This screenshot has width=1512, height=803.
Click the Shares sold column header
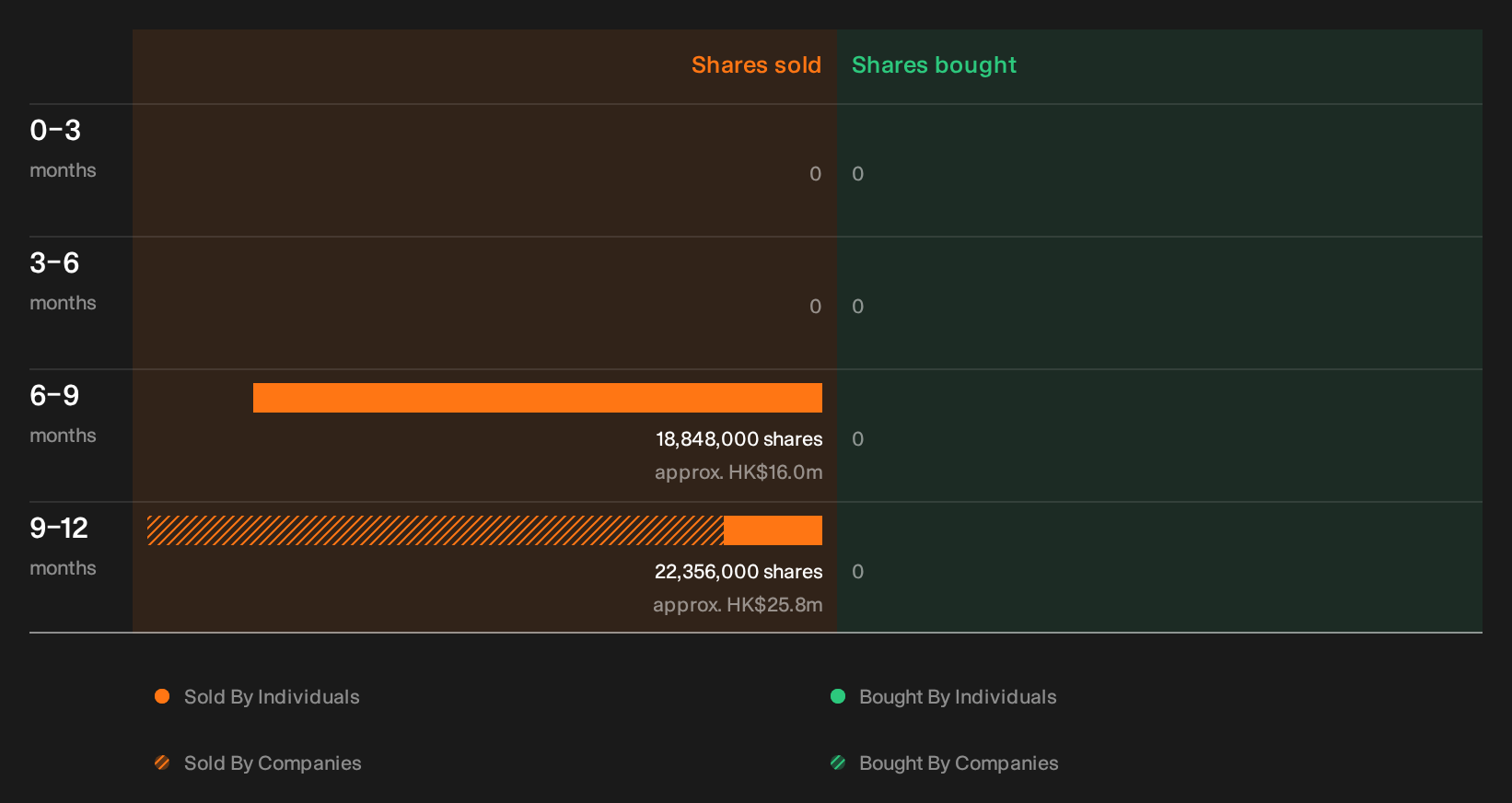tap(756, 65)
